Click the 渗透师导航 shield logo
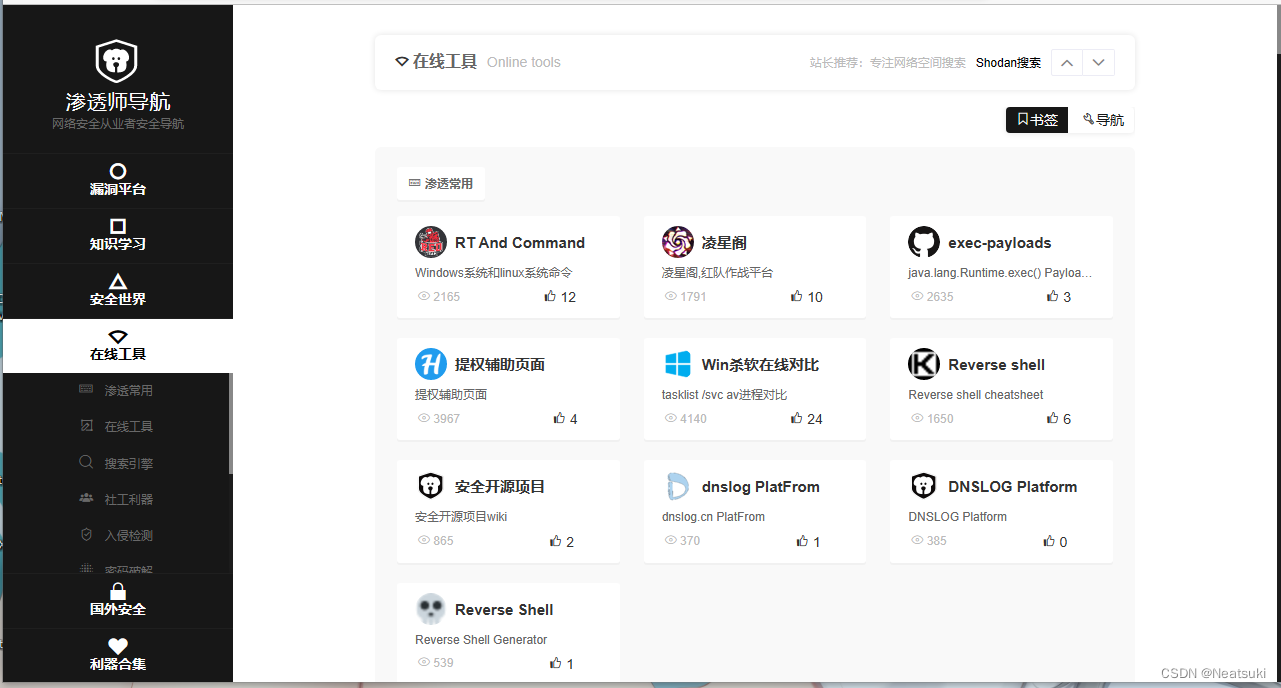1281x688 pixels. [116, 59]
